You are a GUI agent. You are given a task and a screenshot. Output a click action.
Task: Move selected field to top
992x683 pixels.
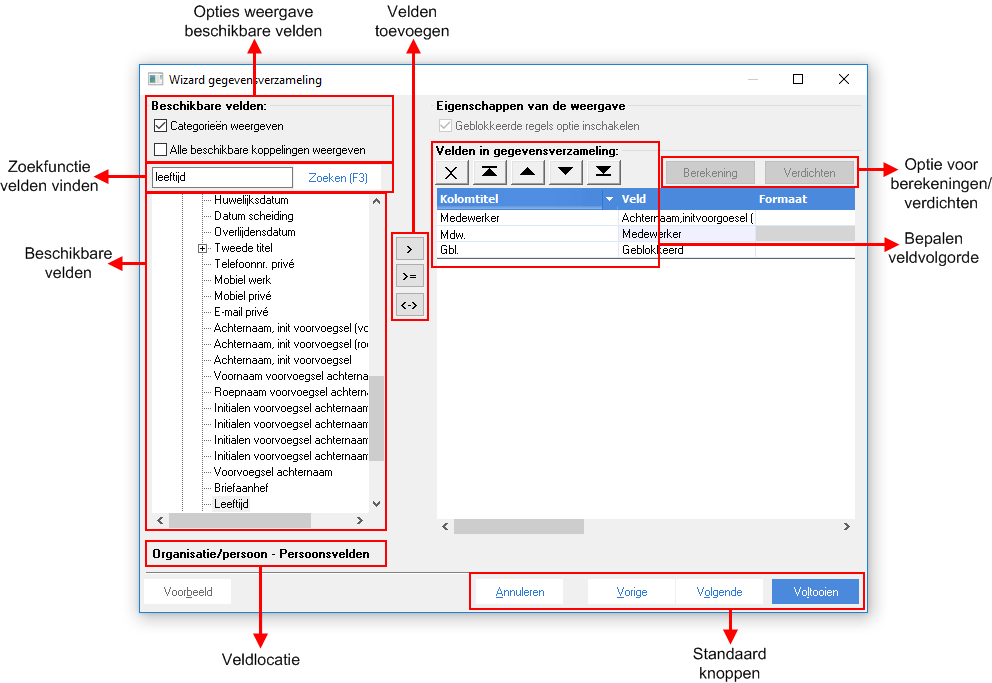pyautogui.click(x=490, y=172)
